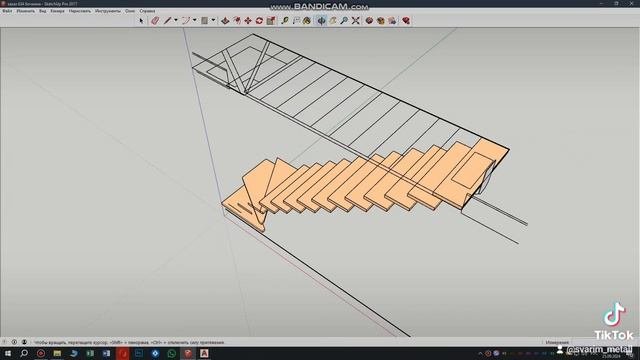
Task: Select the arrow Select tool
Action: coord(141,20)
